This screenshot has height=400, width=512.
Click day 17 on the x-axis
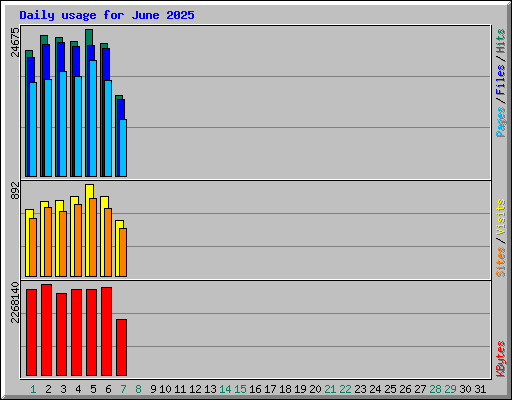tap(270, 389)
